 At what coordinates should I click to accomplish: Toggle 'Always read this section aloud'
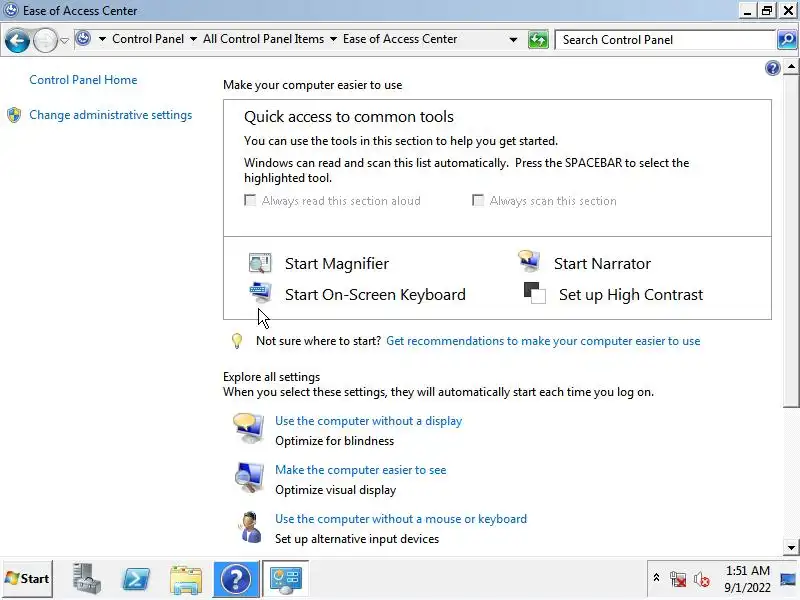point(250,201)
